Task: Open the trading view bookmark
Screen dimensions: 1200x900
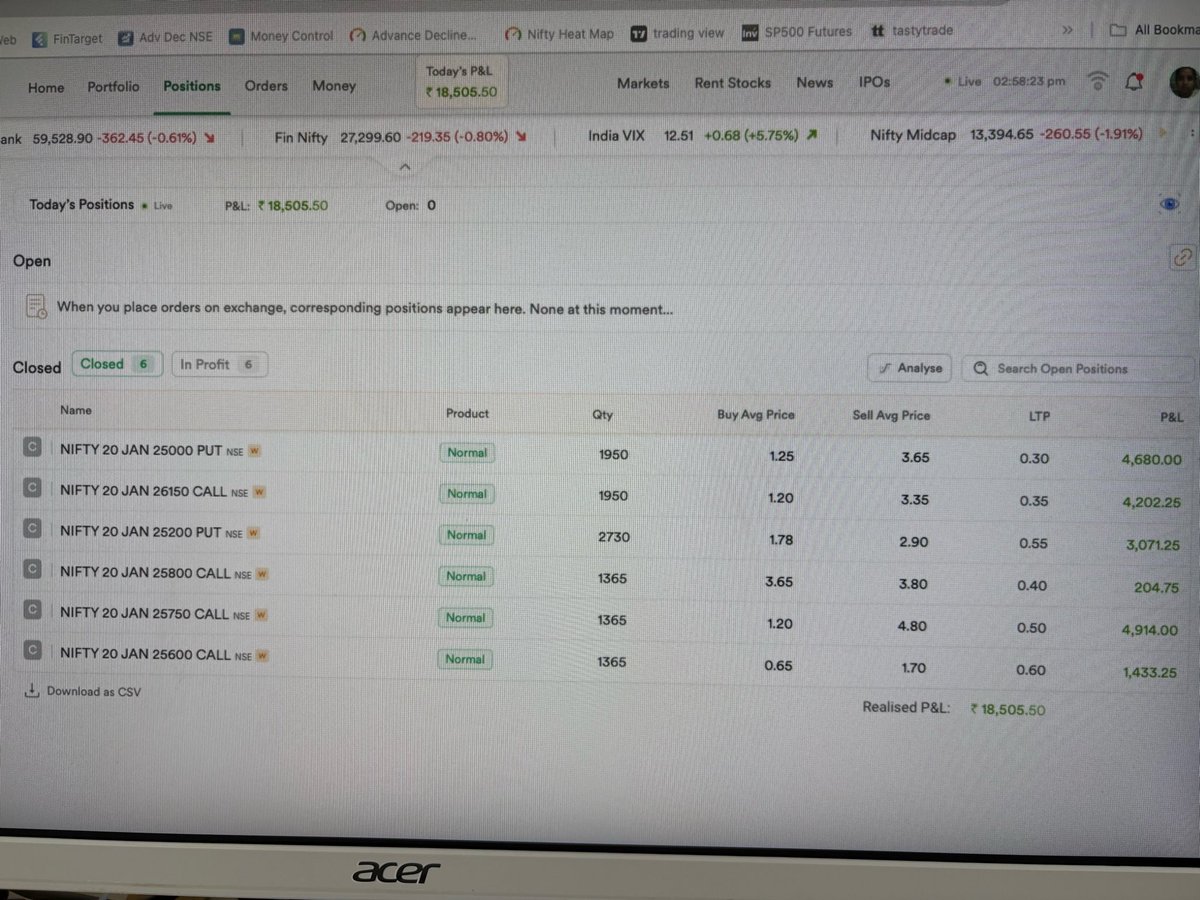Action: [678, 33]
